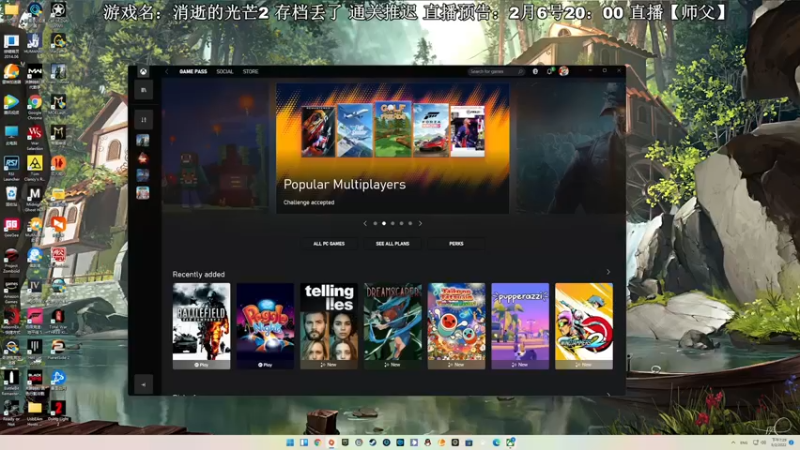Image resolution: width=800 pixels, height=450 pixels.
Task: Show hidden system tray icons chevron
Action: pyautogui.click(x=733, y=442)
